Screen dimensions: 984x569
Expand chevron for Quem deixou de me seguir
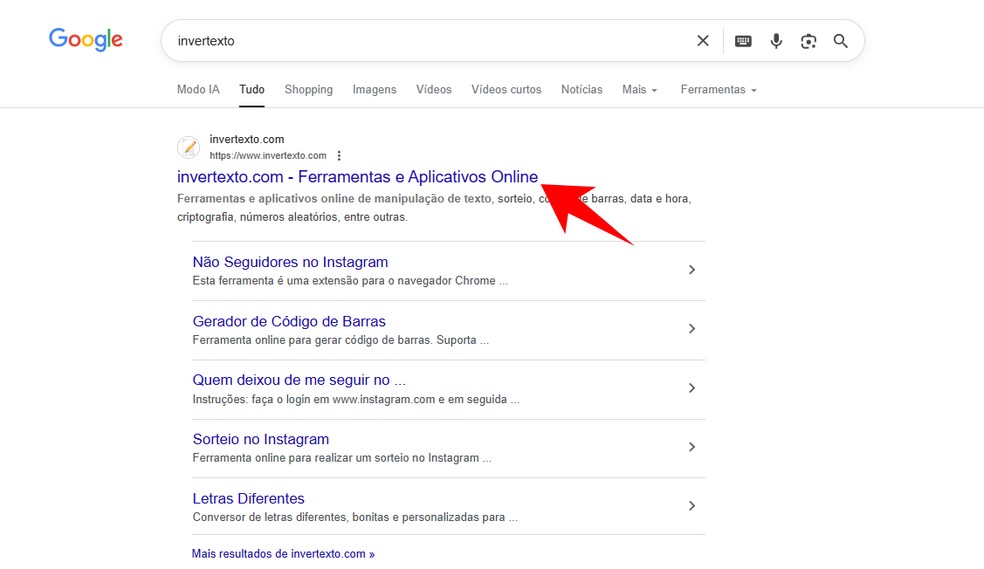692,388
